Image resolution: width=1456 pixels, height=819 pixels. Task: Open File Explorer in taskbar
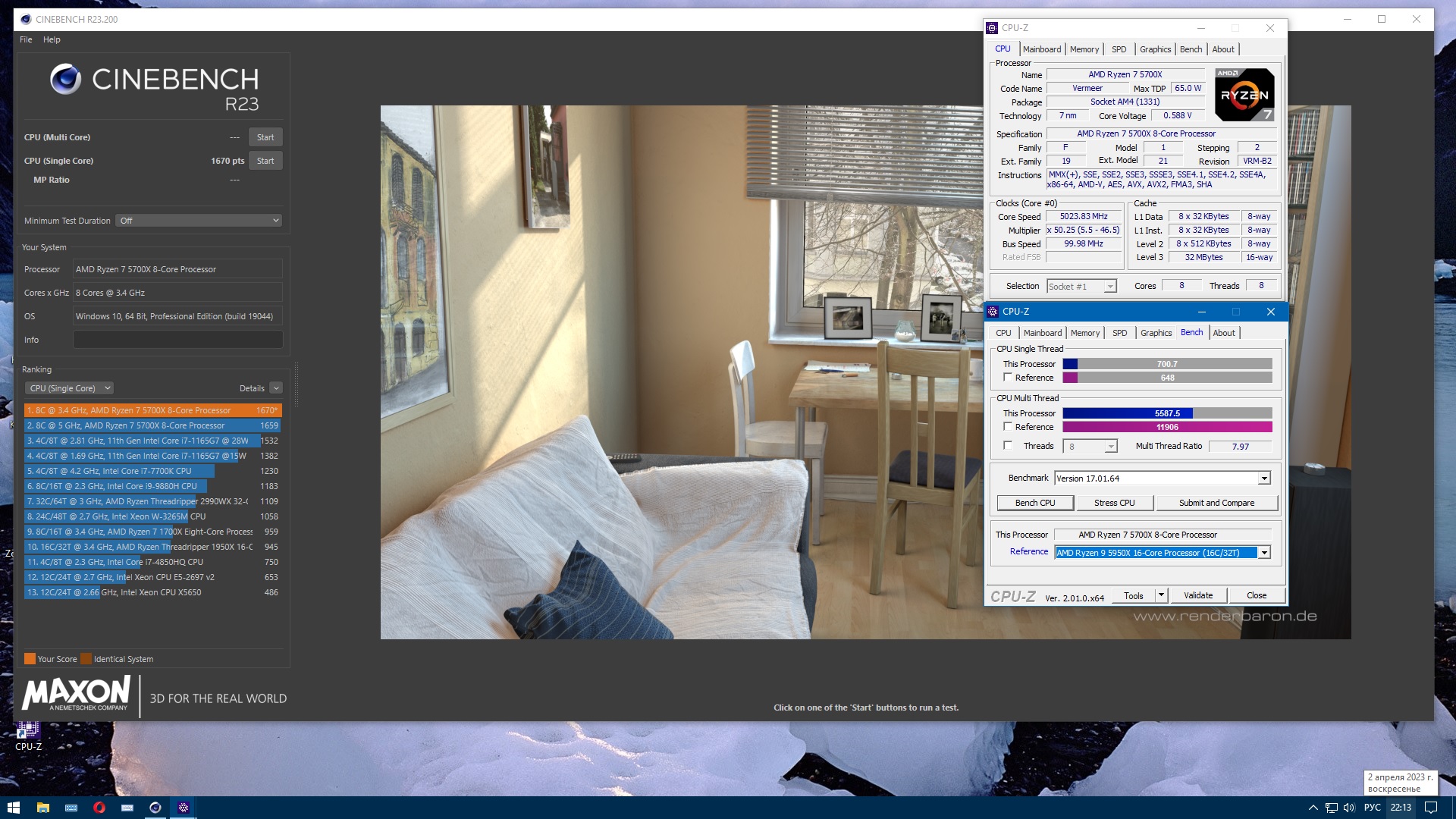click(x=43, y=808)
